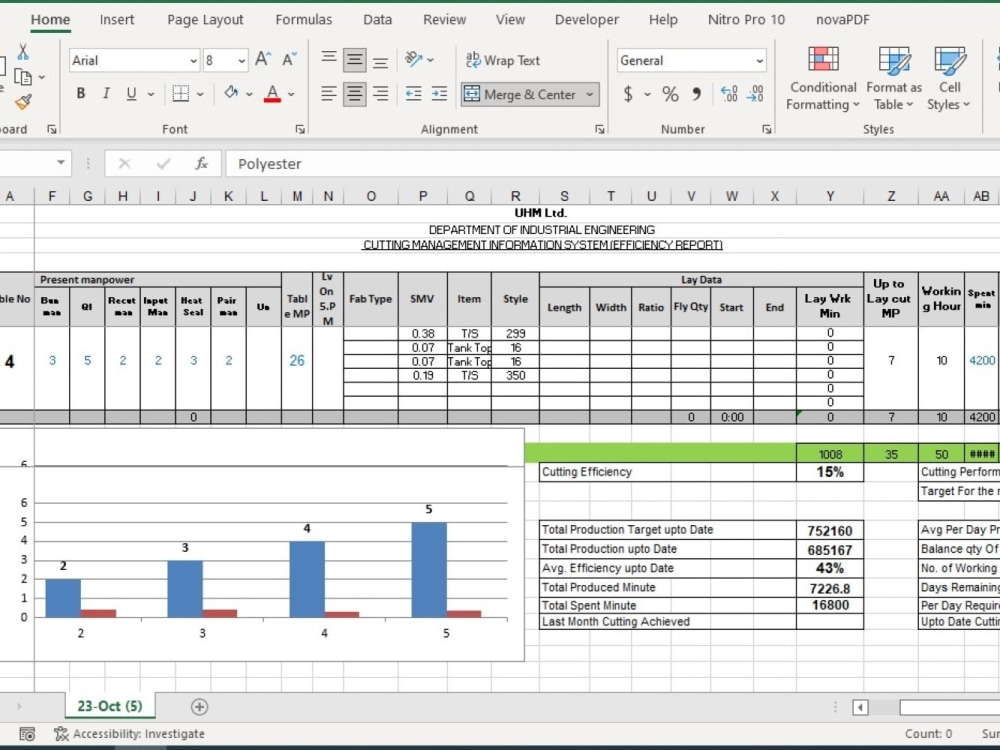Cancel formula entry with X icon
The image size is (1000, 750).
(124, 164)
